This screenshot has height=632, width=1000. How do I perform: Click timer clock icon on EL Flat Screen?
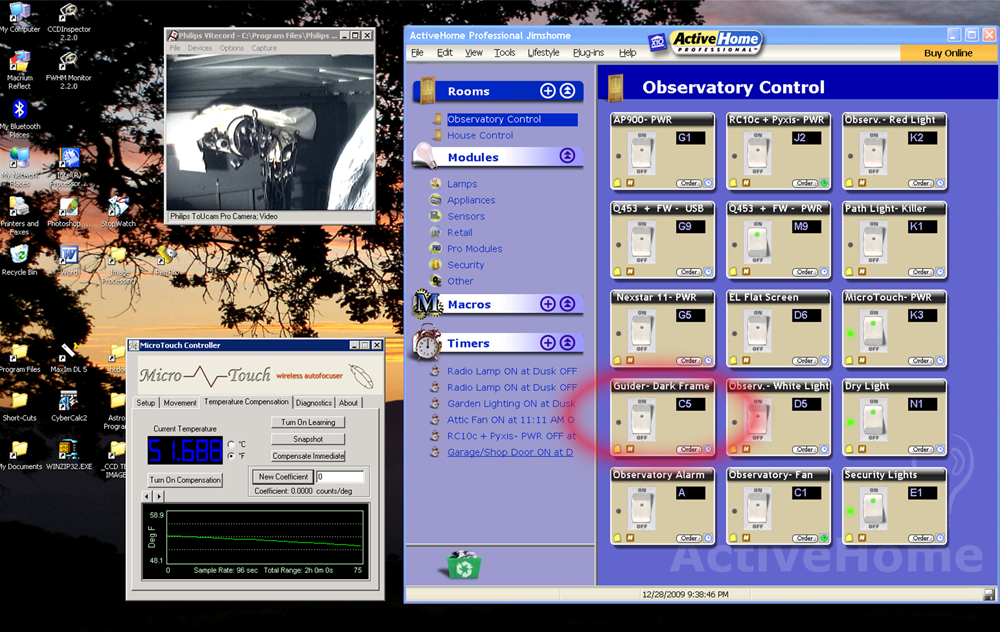824,361
